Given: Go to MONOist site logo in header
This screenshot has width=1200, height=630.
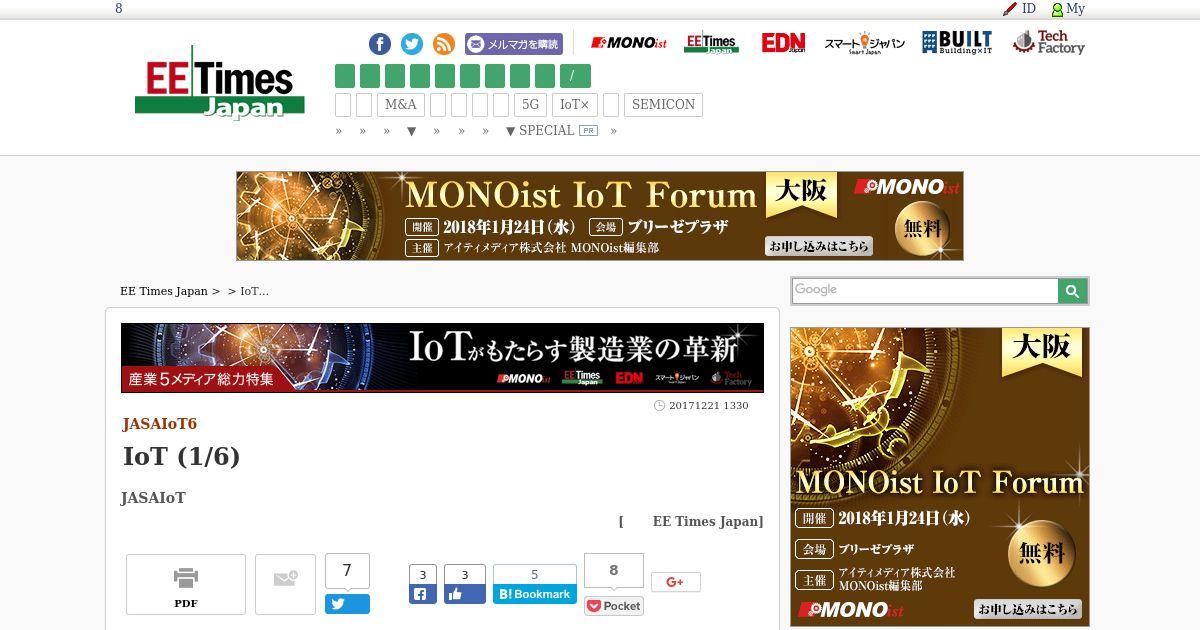Looking at the screenshot, I should 629,43.
